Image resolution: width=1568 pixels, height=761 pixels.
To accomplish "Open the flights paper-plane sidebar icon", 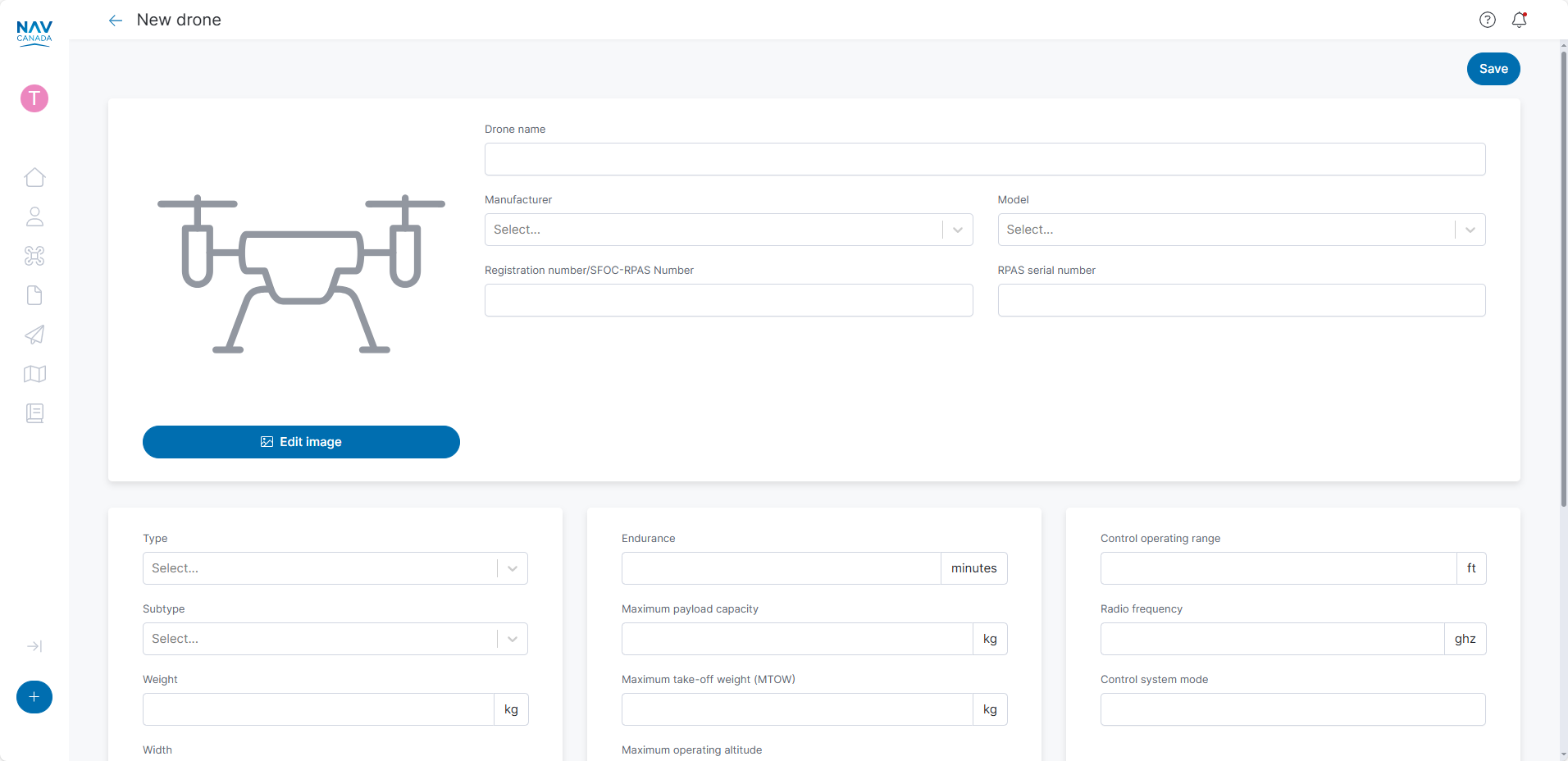I will 34,335.
